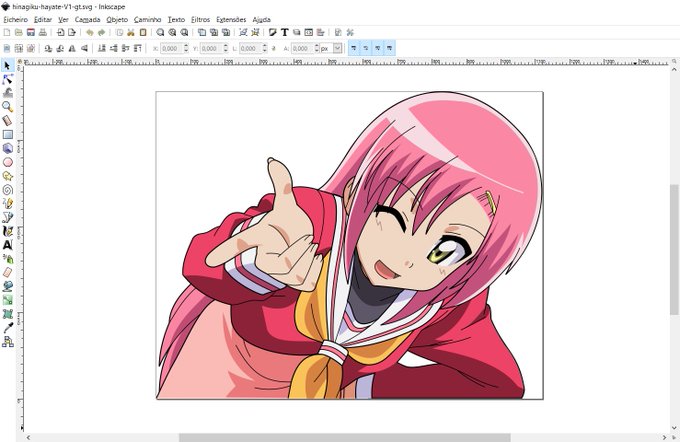The height and width of the screenshot is (442, 680).
Task: Select the Connector diagram tool
Action: coord(7,342)
